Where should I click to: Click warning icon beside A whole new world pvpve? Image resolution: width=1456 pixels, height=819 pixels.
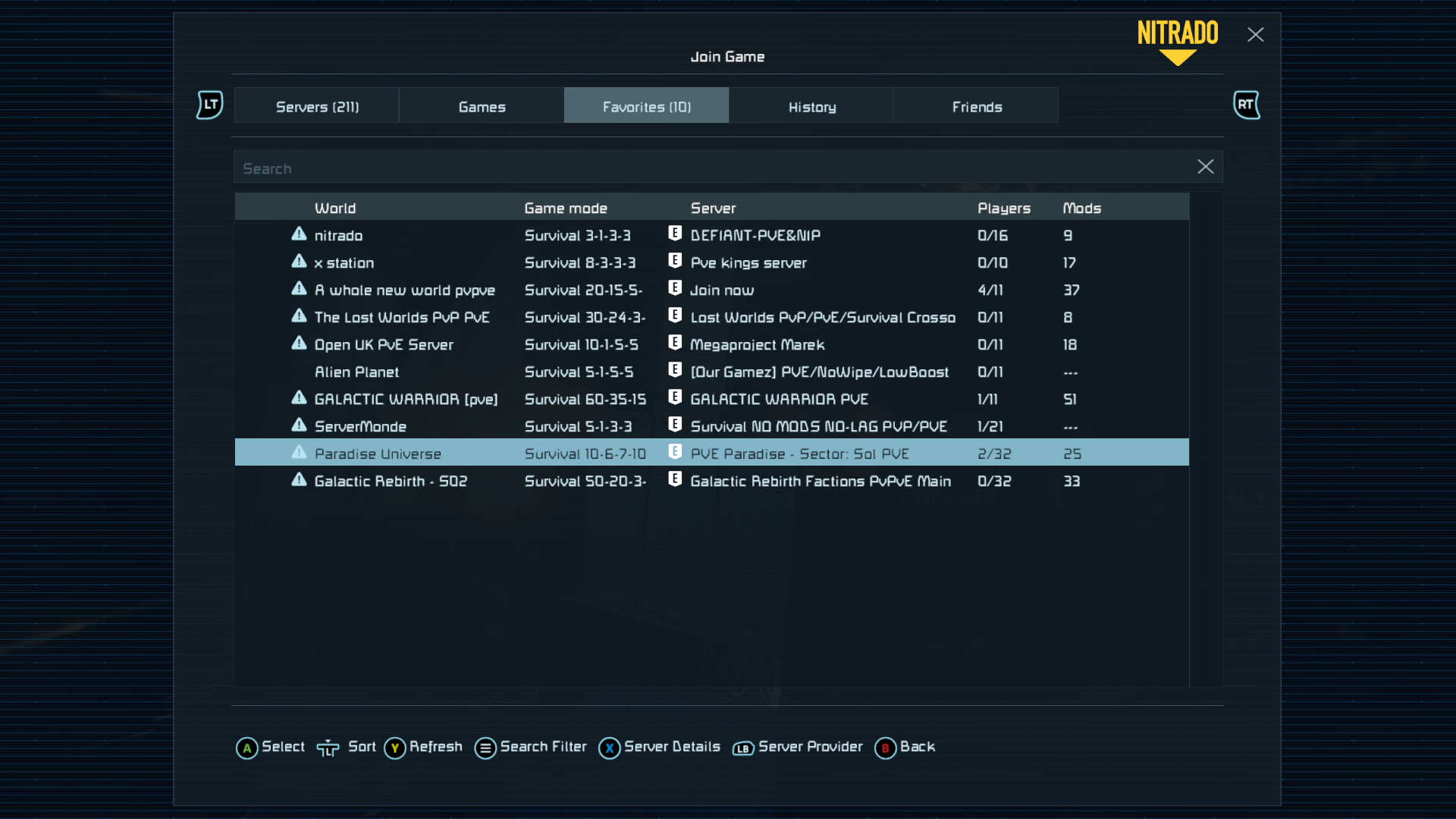299,289
